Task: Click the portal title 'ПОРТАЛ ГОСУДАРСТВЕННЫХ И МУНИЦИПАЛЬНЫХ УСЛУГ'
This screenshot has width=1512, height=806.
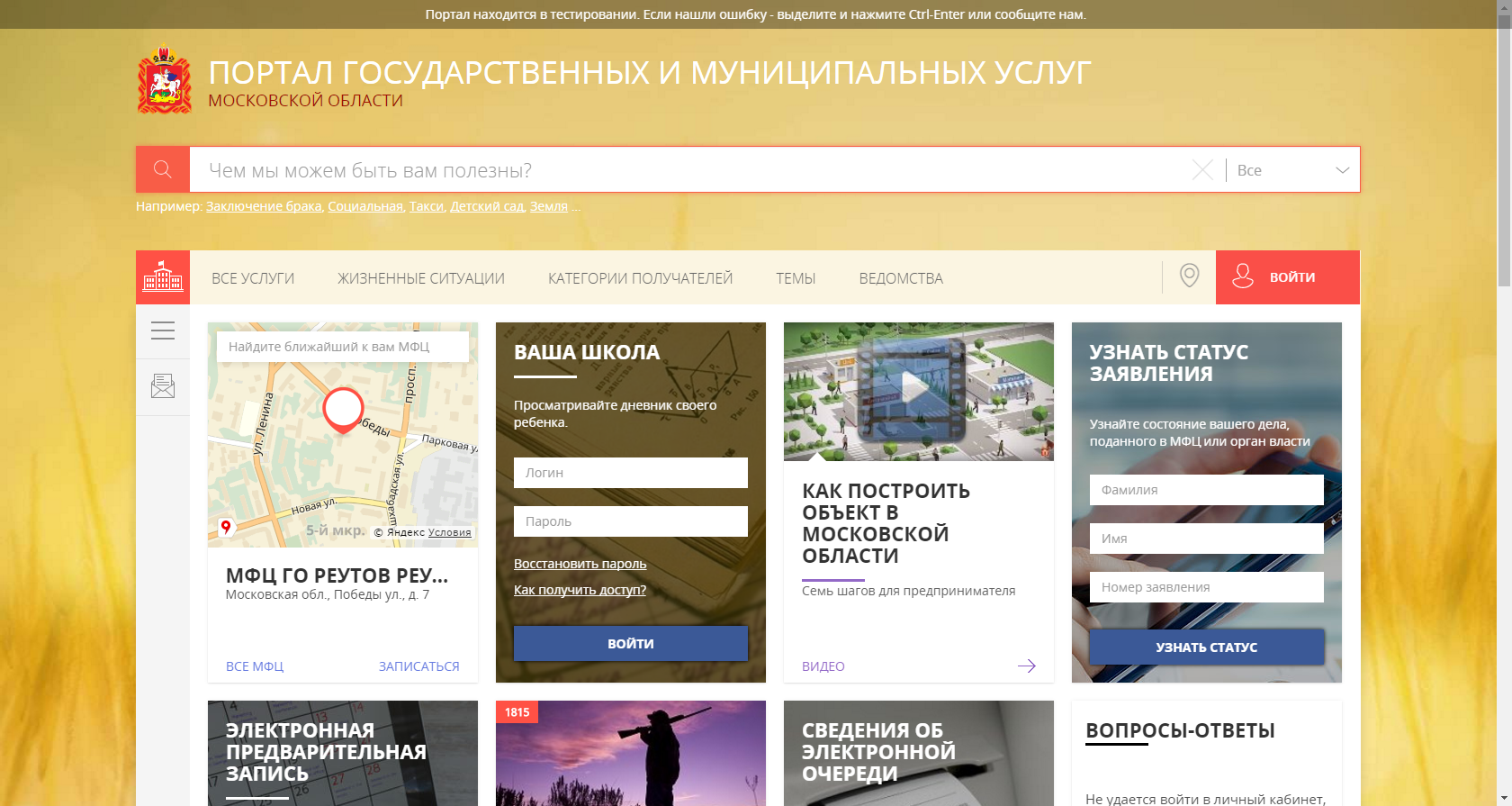Action: coord(650,72)
